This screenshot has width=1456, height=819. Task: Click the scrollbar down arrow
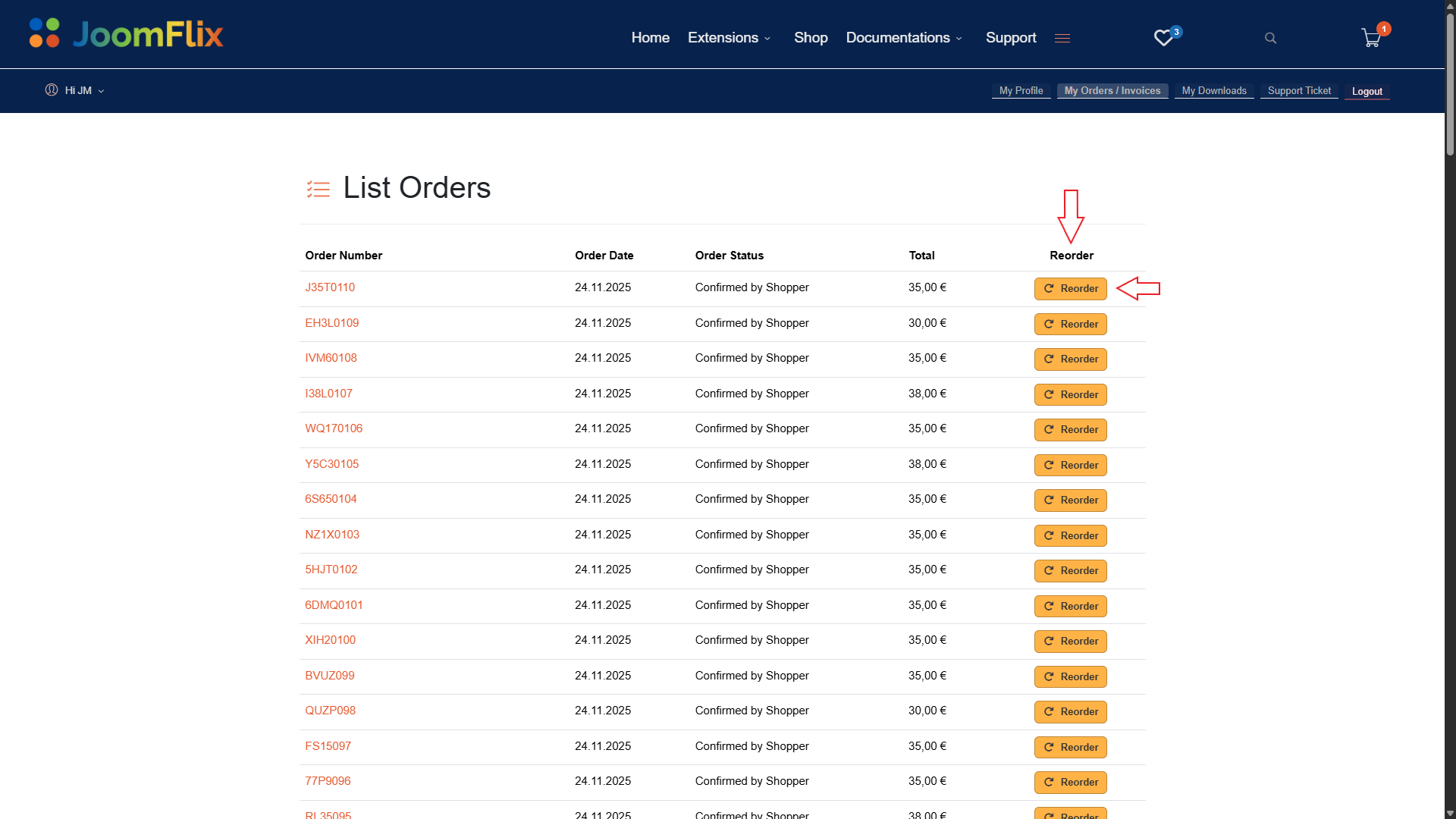[1450, 813]
